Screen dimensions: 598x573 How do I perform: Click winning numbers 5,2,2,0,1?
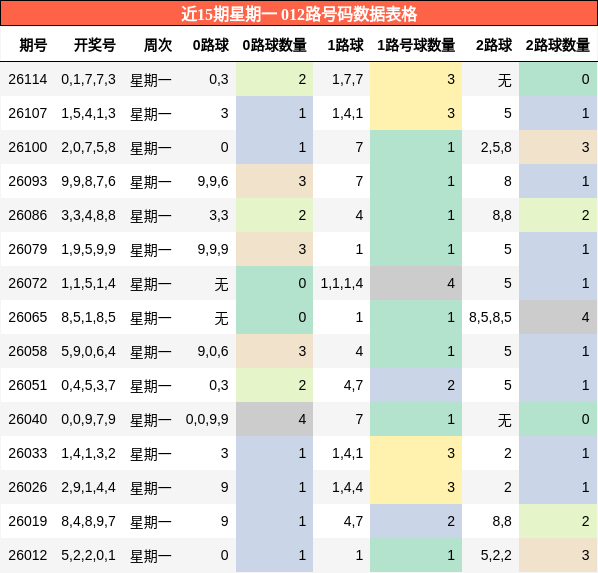coord(88,555)
